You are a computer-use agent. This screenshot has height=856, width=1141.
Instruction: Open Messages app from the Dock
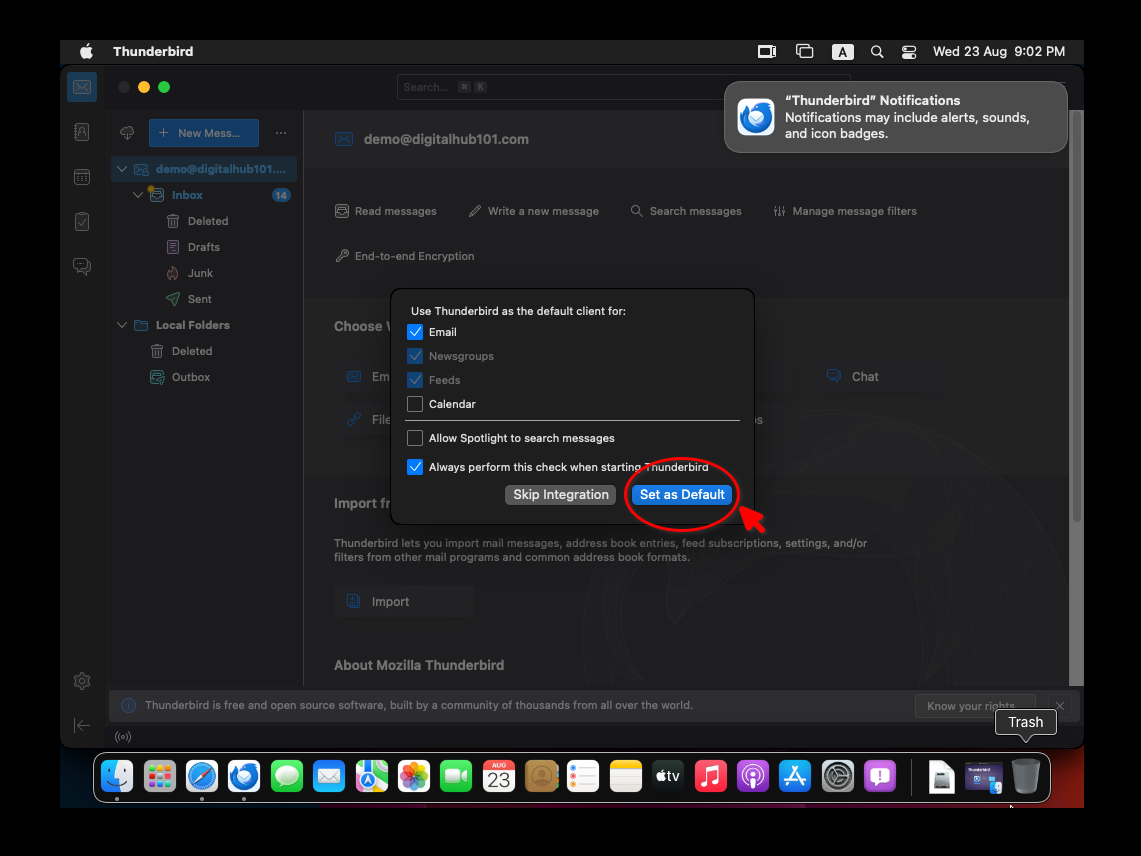[x=287, y=777]
